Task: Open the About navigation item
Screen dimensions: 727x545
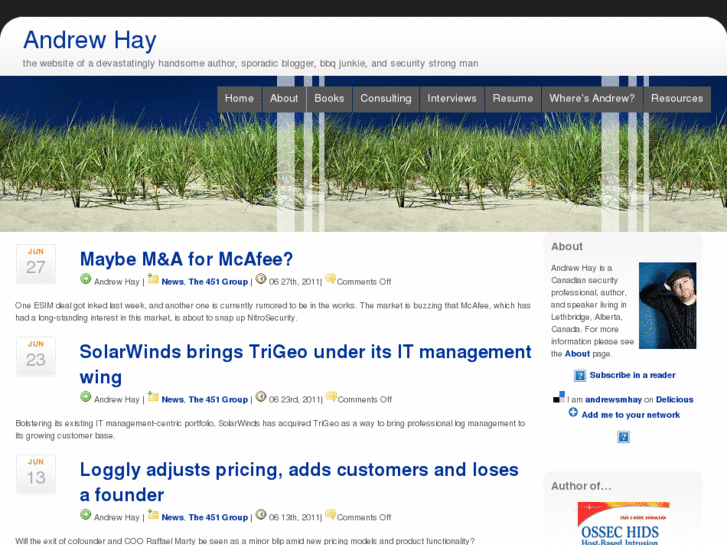Action: [x=284, y=99]
